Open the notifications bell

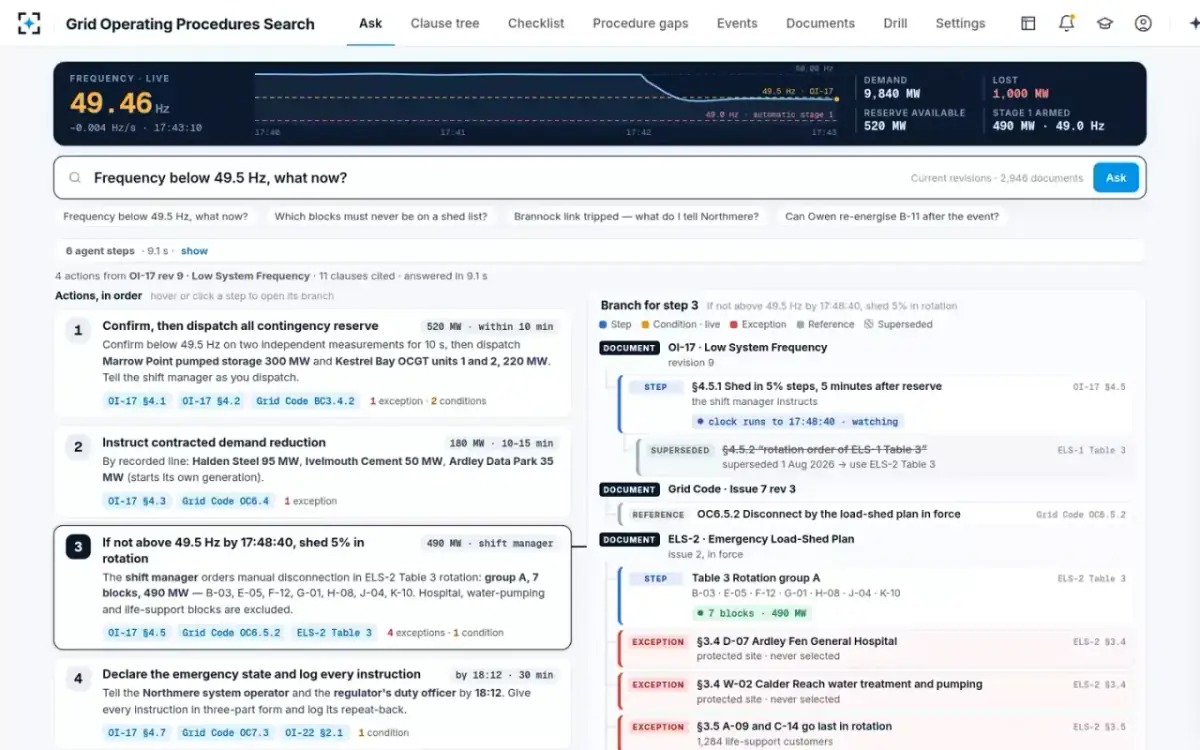pos(1067,23)
